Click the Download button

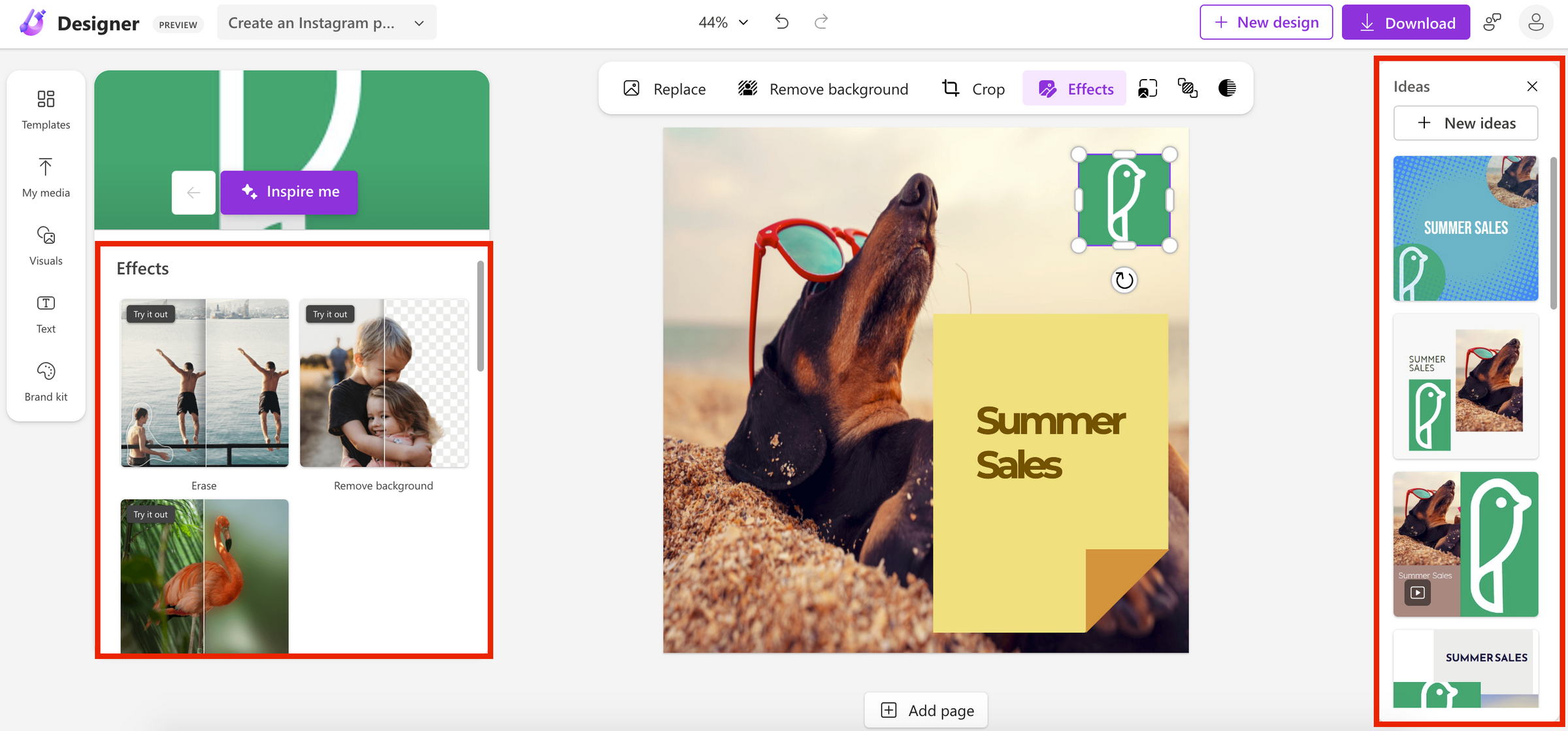[x=1406, y=22]
